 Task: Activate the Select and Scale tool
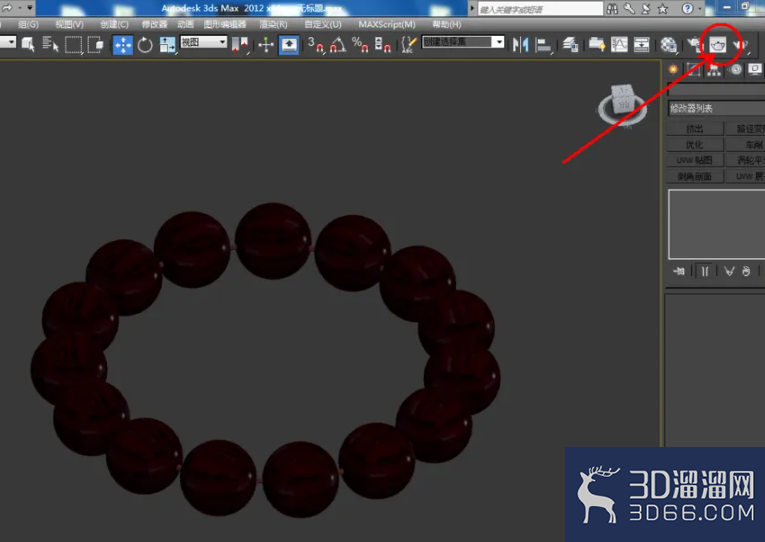tap(167, 45)
